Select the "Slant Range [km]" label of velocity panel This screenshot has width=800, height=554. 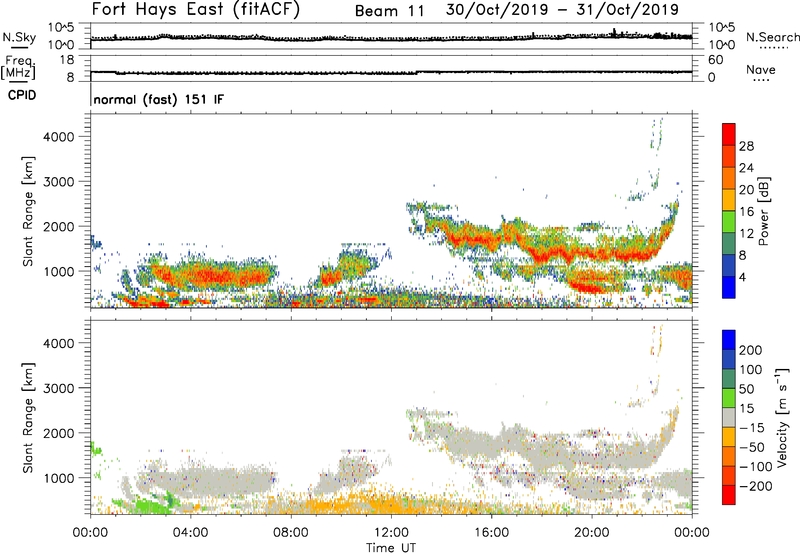pyautogui.click(x=28, y=418)
